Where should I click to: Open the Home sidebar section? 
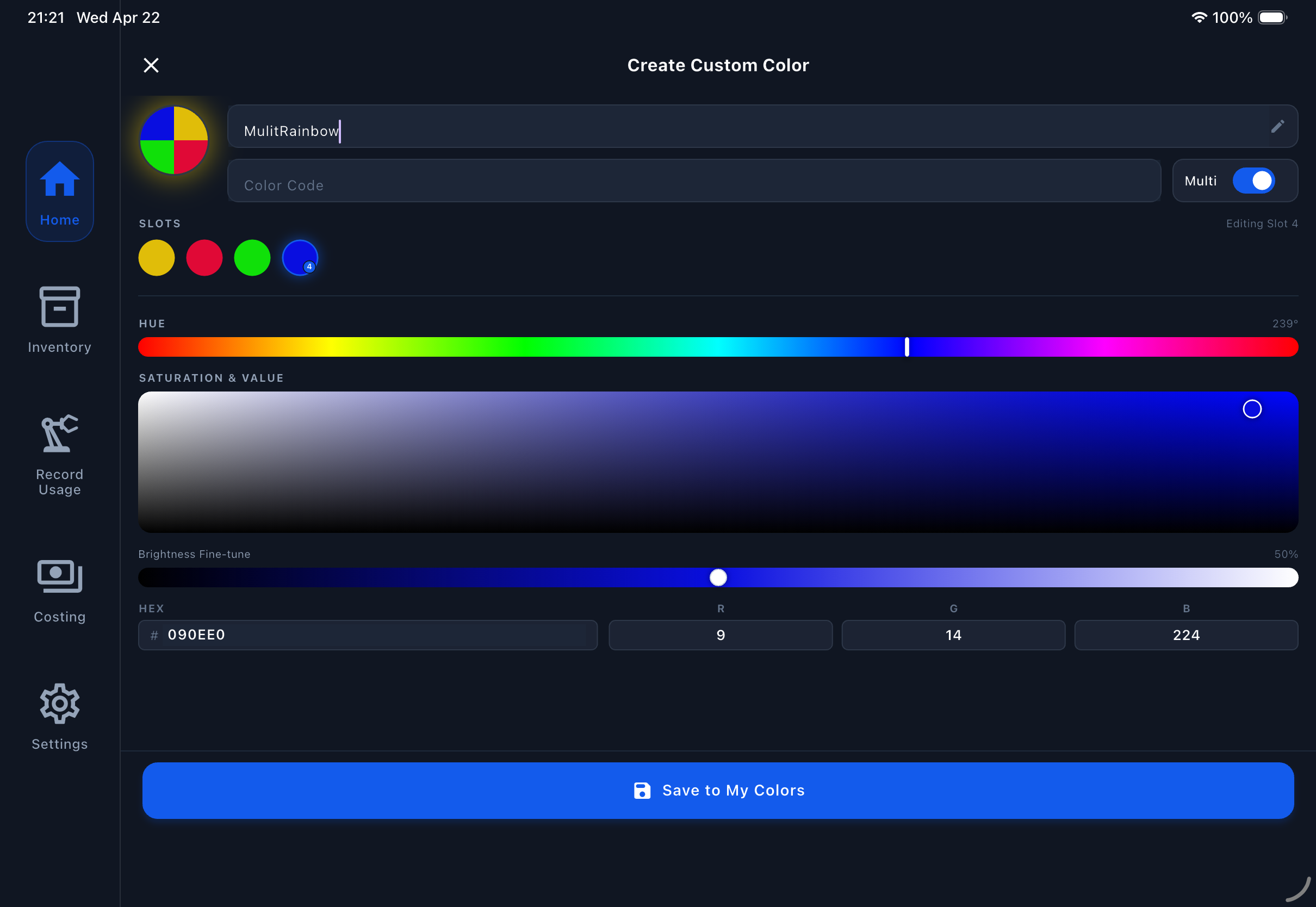[60, 191]
